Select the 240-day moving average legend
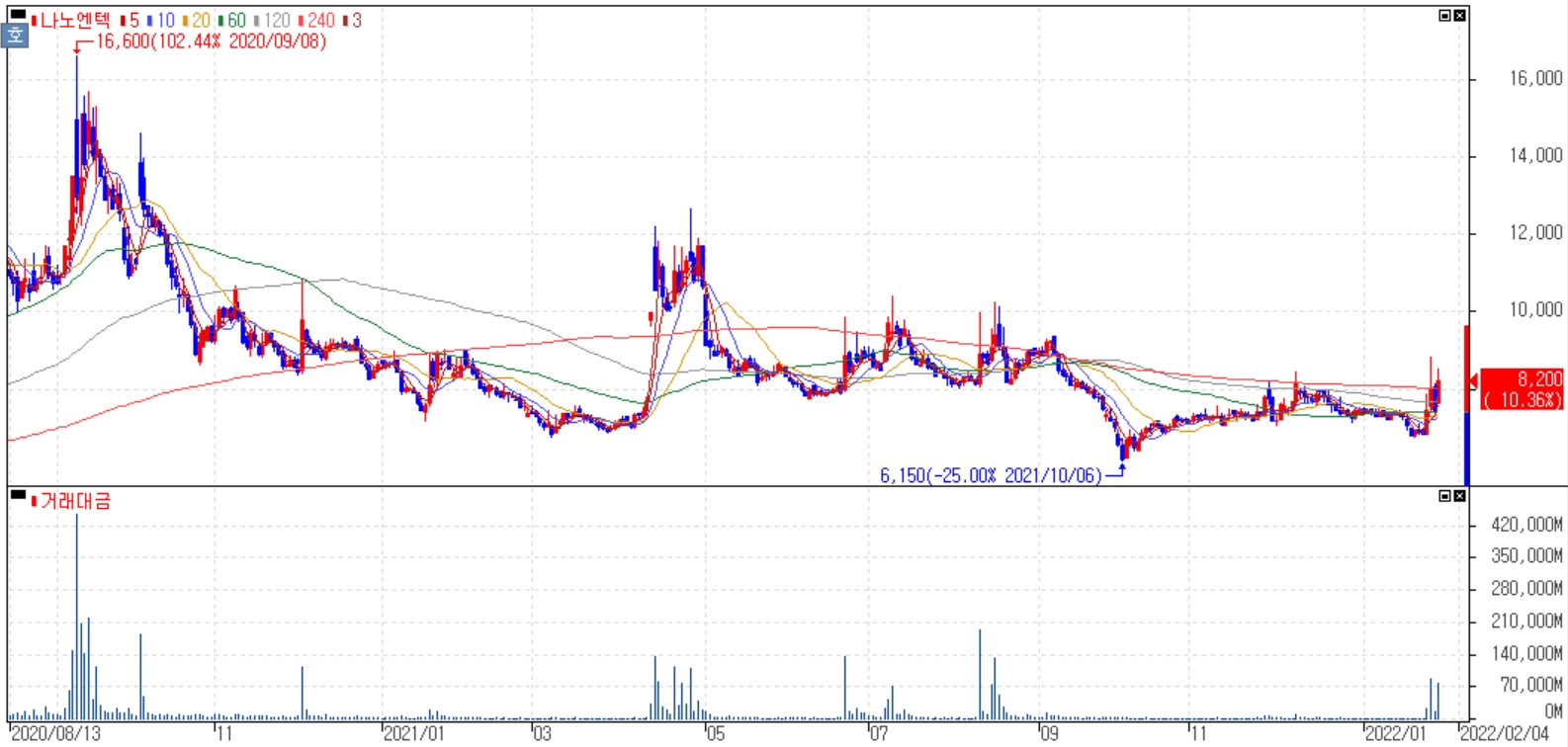The width and height of the screenshot is (1568, 747). pyautogui.click(x=316, y=20)
